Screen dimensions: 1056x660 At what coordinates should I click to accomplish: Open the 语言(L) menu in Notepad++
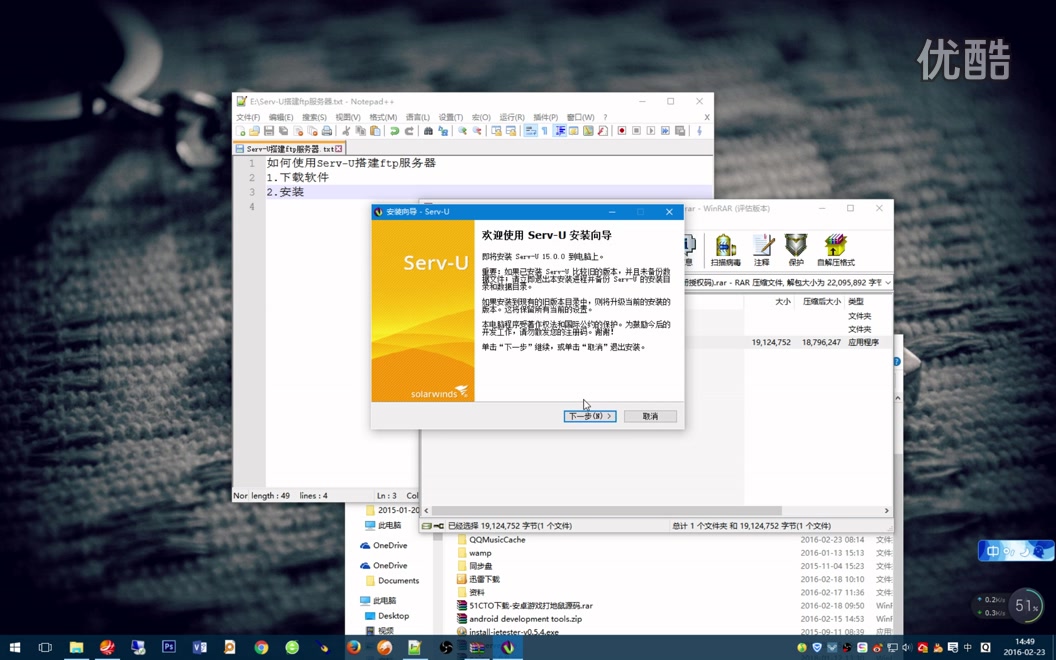pos(418,117)
